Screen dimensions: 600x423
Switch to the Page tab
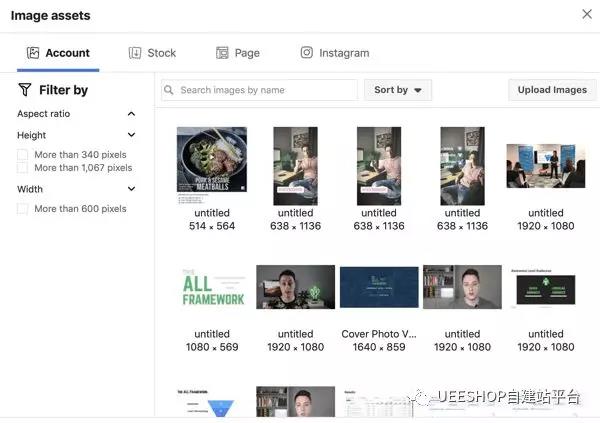(238, 53)
